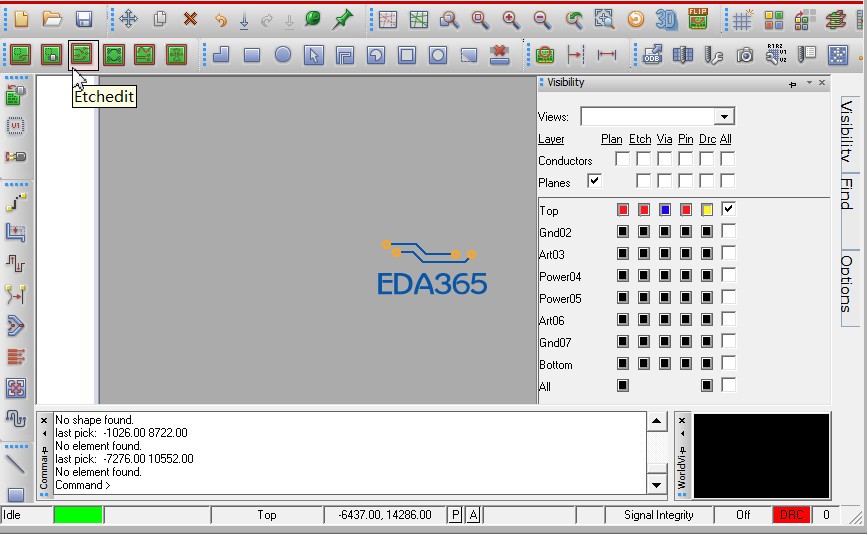Activate the Etchedit application mode
The width and height of the screenshot is (867, 534).
(83, 55)
